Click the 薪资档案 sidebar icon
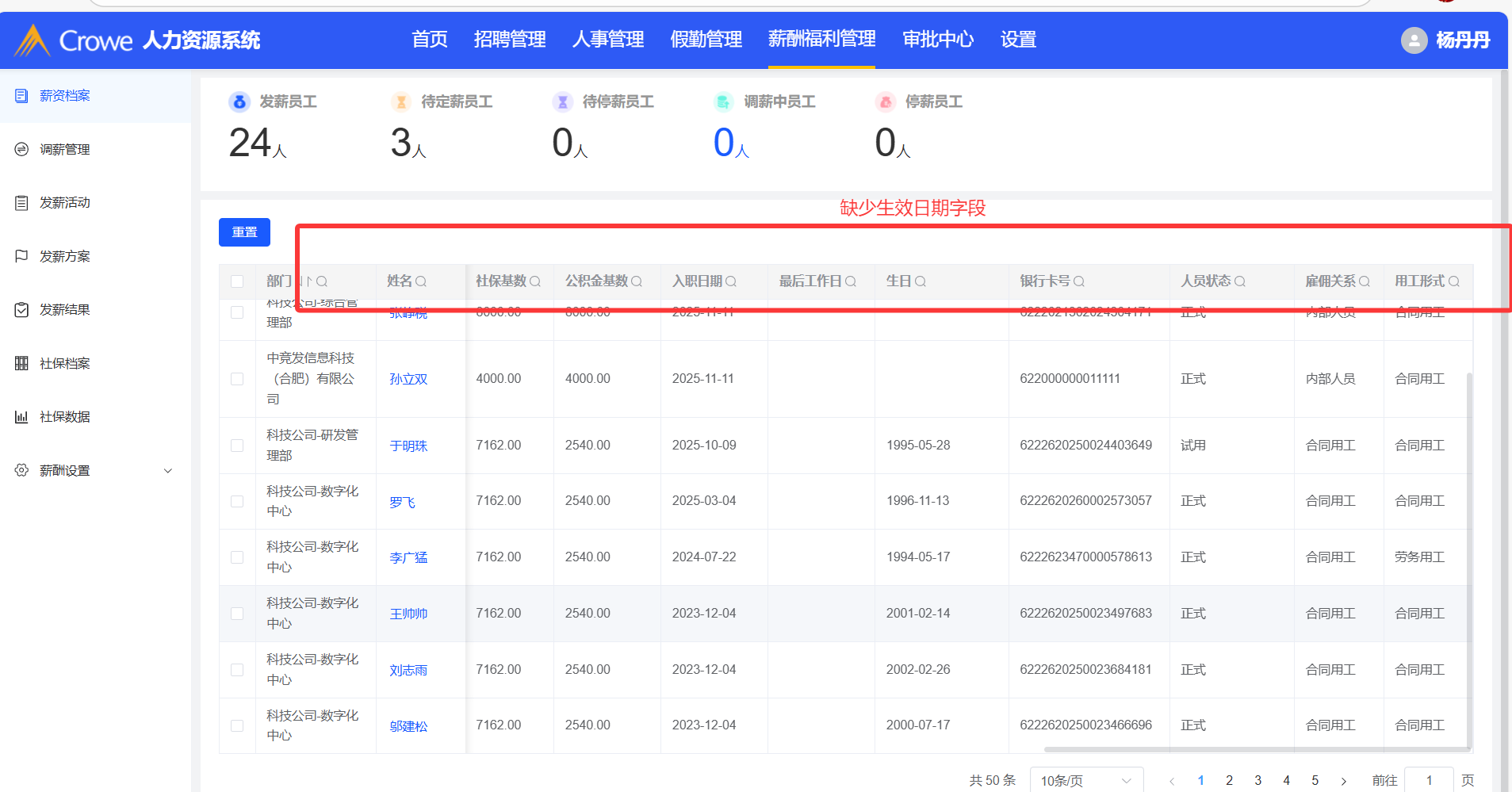This screenshot has height=792, width=1512. (x=21, y=96)
